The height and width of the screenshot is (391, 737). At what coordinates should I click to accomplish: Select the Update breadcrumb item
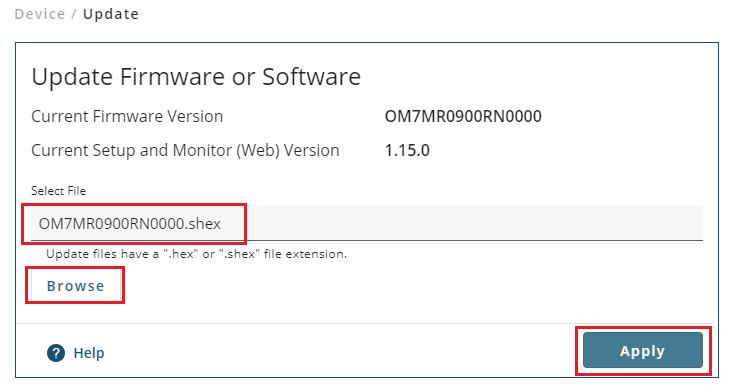click(111, 14)
